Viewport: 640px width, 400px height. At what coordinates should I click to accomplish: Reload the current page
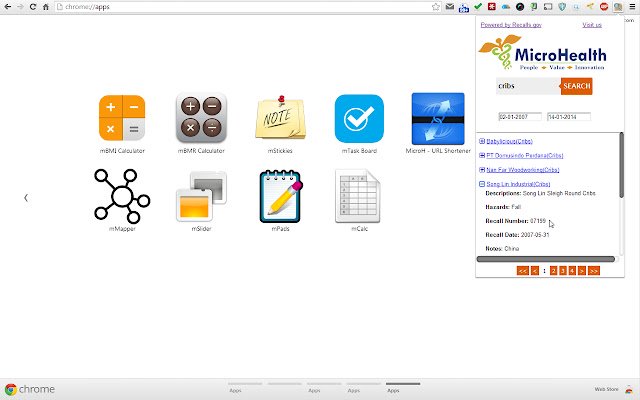tap(33, 7)
